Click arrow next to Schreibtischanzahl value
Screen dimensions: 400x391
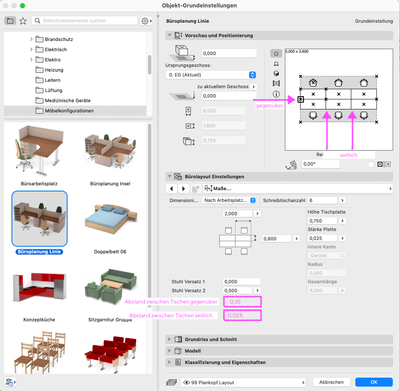pyautogui.click(x=342, y=200)
